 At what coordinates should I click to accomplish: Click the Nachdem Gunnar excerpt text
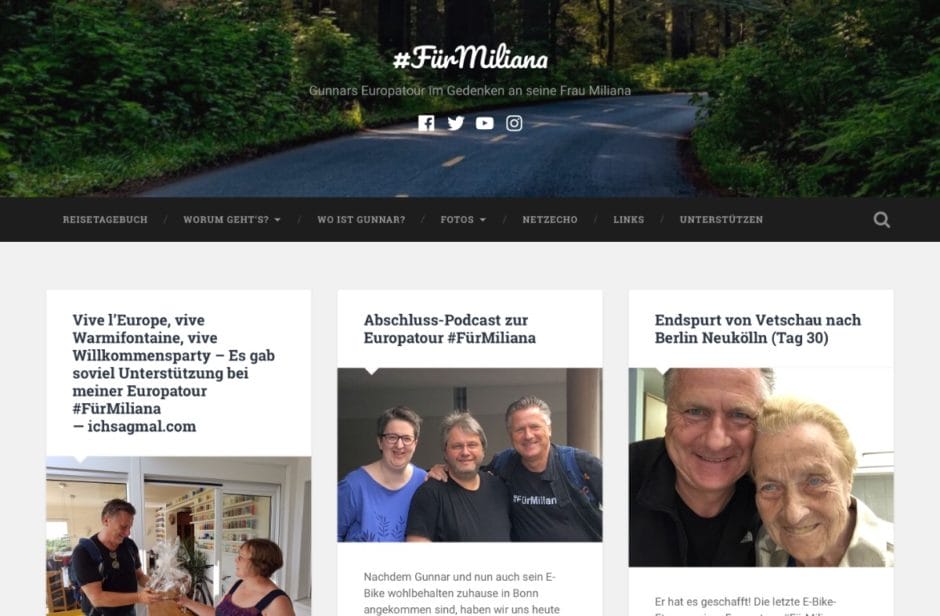point(462,593)
